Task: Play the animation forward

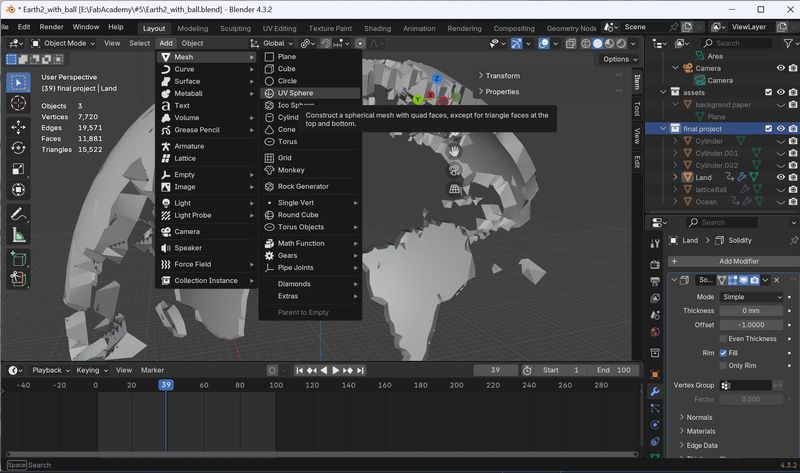Action: 336,370
